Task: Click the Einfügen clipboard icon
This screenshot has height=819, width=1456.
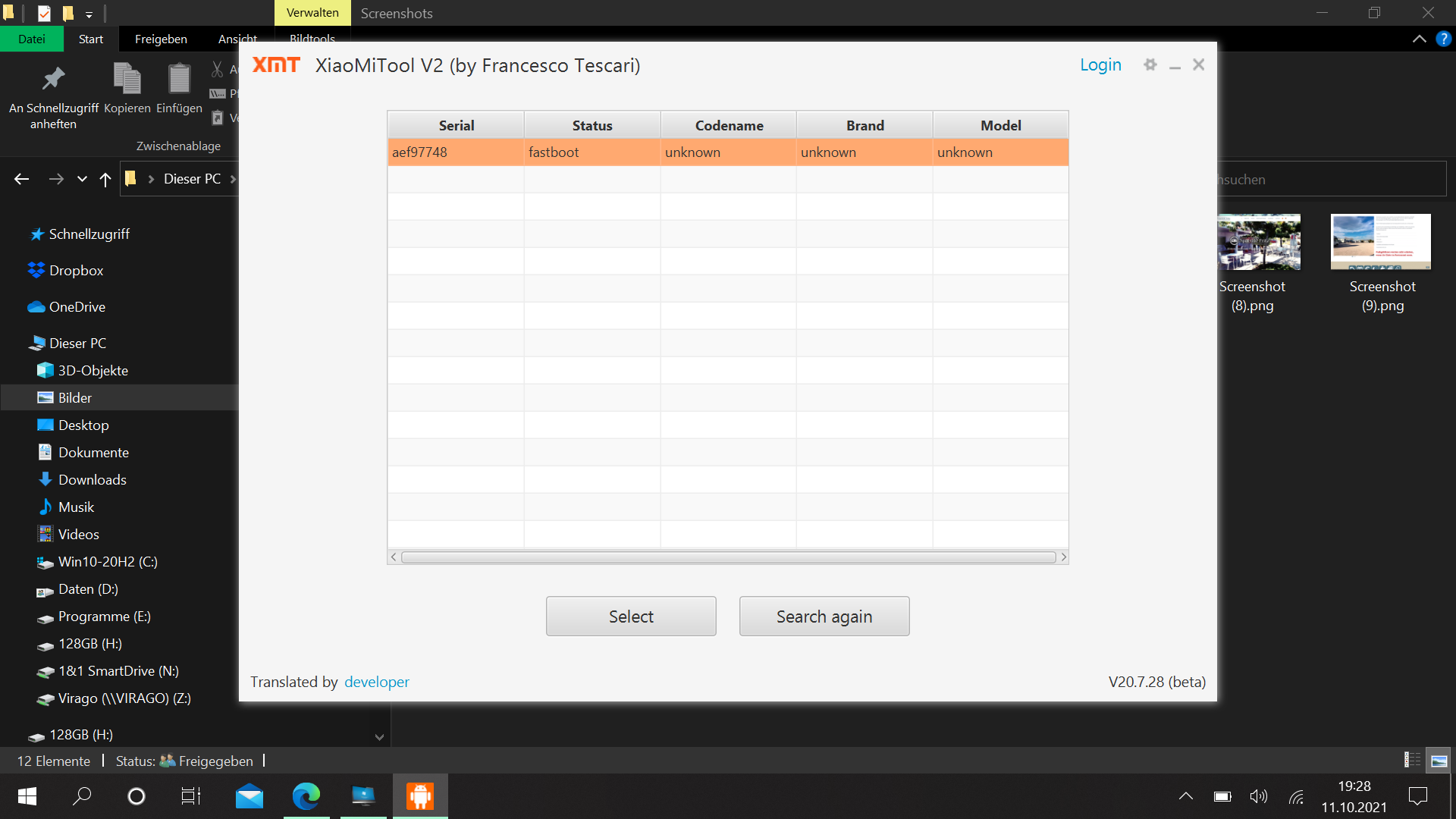Action: (179, 79)
